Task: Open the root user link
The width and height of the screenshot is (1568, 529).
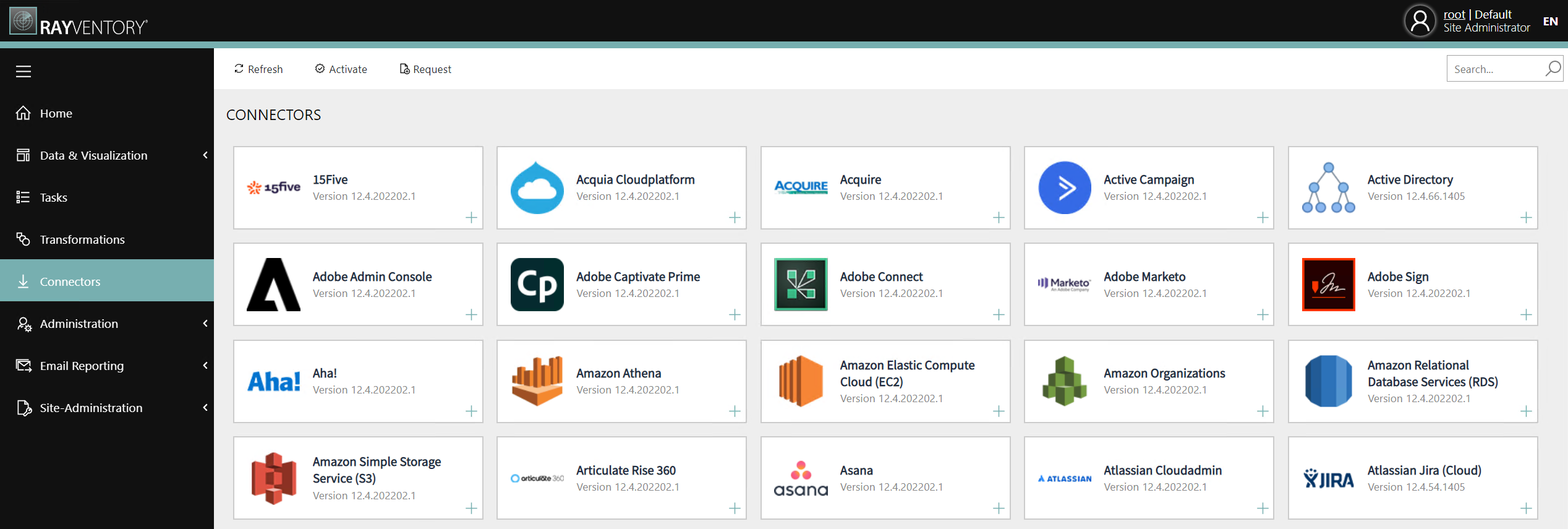Action: [1454, 14]
